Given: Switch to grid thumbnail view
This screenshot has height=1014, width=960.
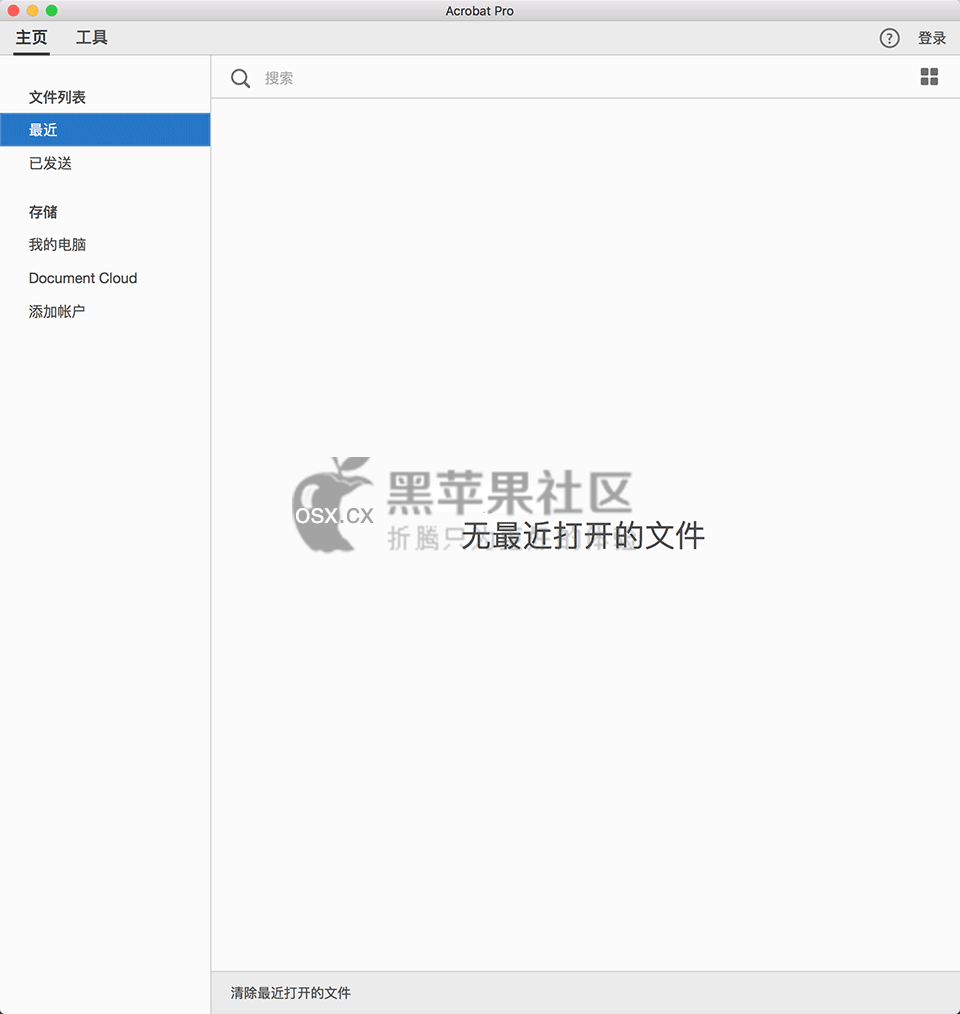Looking at the screenshot, I should click(x=929, y=77).
